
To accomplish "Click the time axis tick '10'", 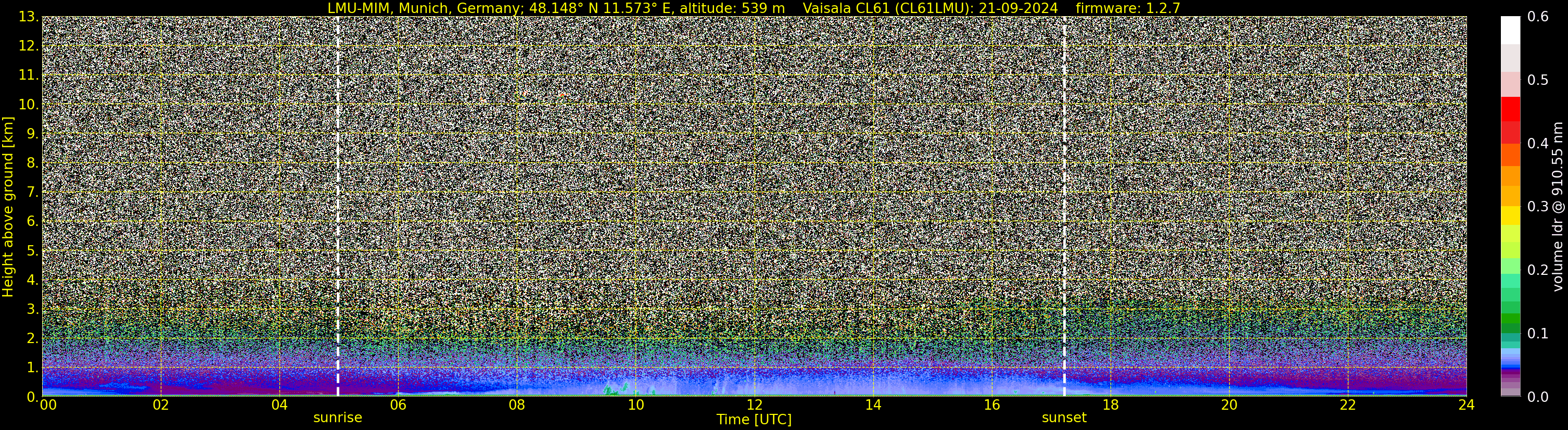I will tap(635, 405).
